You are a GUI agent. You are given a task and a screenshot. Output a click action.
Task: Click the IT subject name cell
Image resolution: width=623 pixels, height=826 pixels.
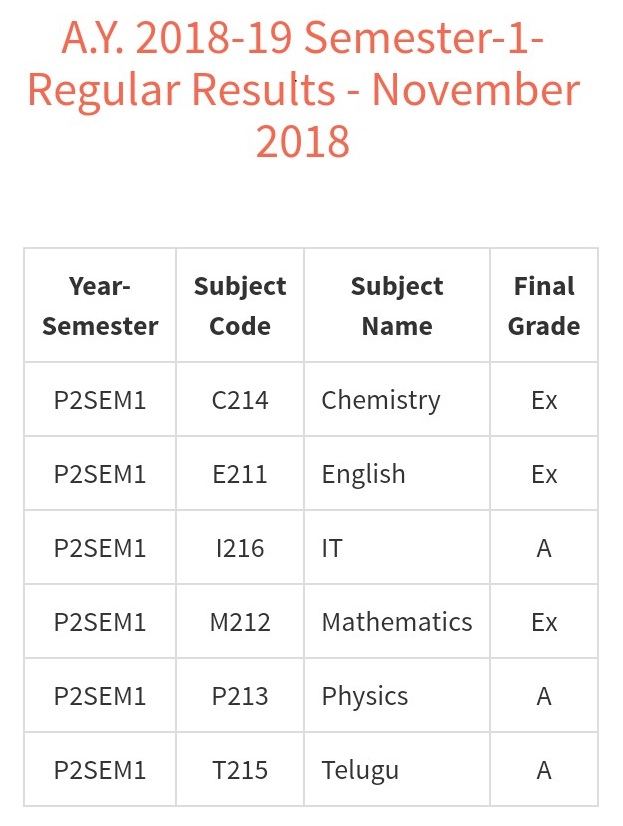(x=397, y=548)
